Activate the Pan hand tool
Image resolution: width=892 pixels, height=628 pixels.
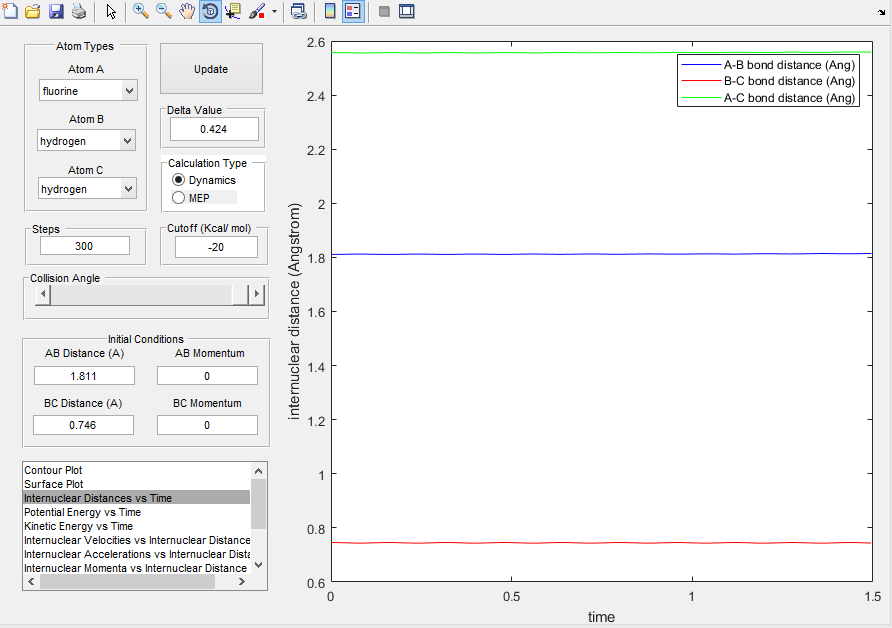coord(187,12)
